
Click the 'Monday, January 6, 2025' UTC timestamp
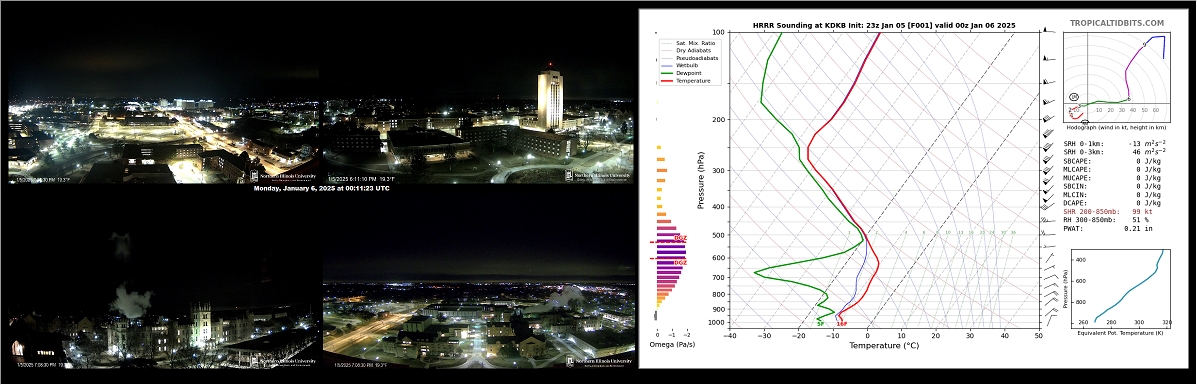click(x=321, y=189)
